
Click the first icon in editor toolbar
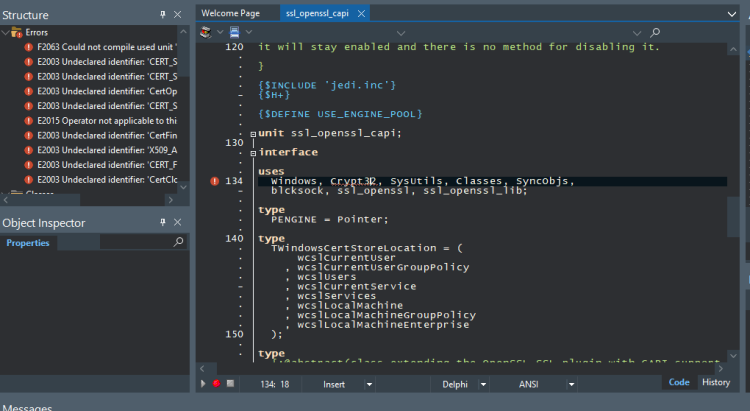tap(206, 32)
